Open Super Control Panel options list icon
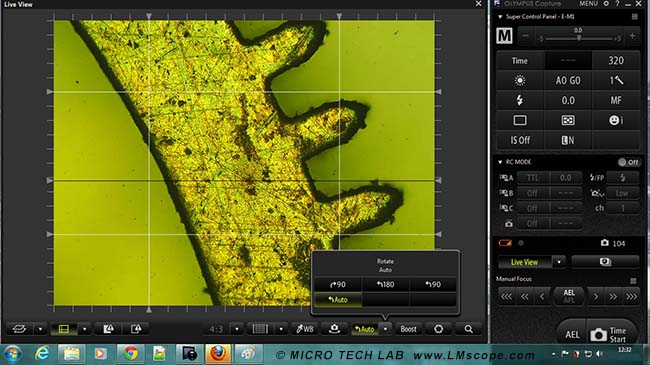650x365 pixels. tap(634, 17)
